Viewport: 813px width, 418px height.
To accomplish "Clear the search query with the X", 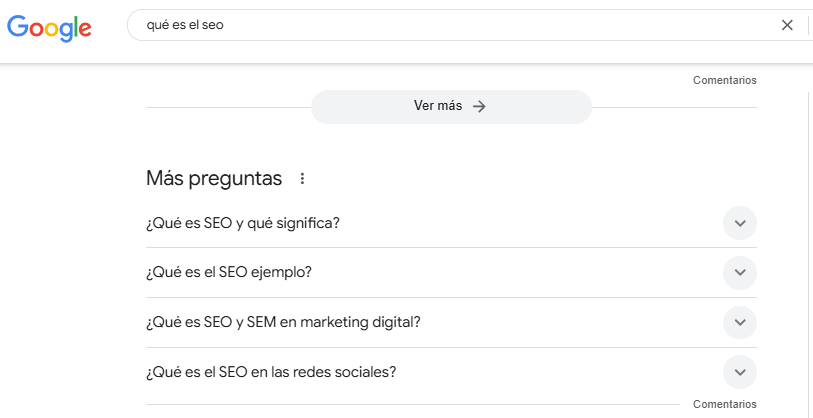I will 787,25.
